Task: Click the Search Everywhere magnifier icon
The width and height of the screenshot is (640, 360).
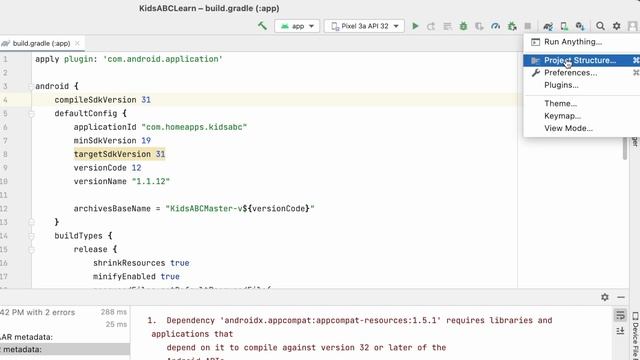Action: click(600, 26)
